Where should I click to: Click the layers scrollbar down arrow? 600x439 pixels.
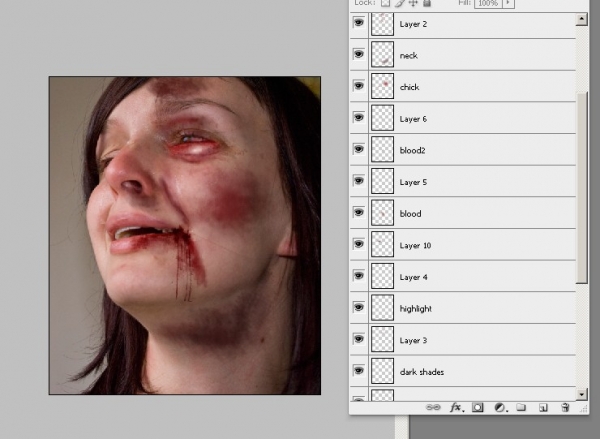(x=582, y=394)
